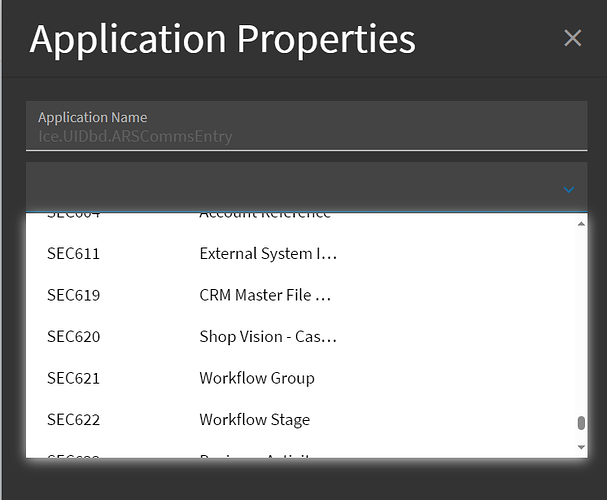Select SEC622 Workflow Stage
This screenshot has width=607, height=500.
point(302,420)
